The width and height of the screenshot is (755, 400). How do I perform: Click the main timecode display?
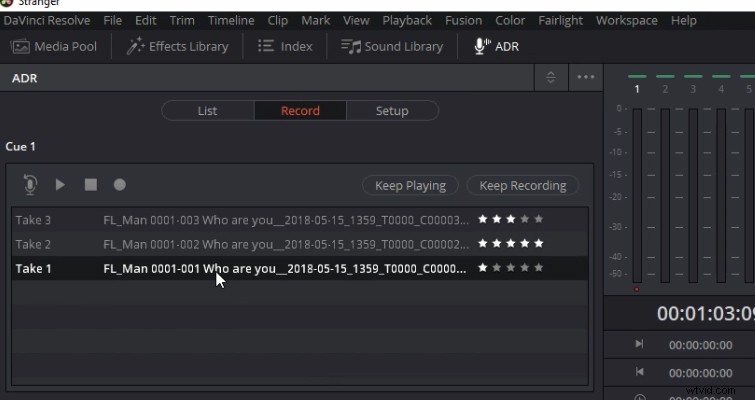click(x=705, y=313)
